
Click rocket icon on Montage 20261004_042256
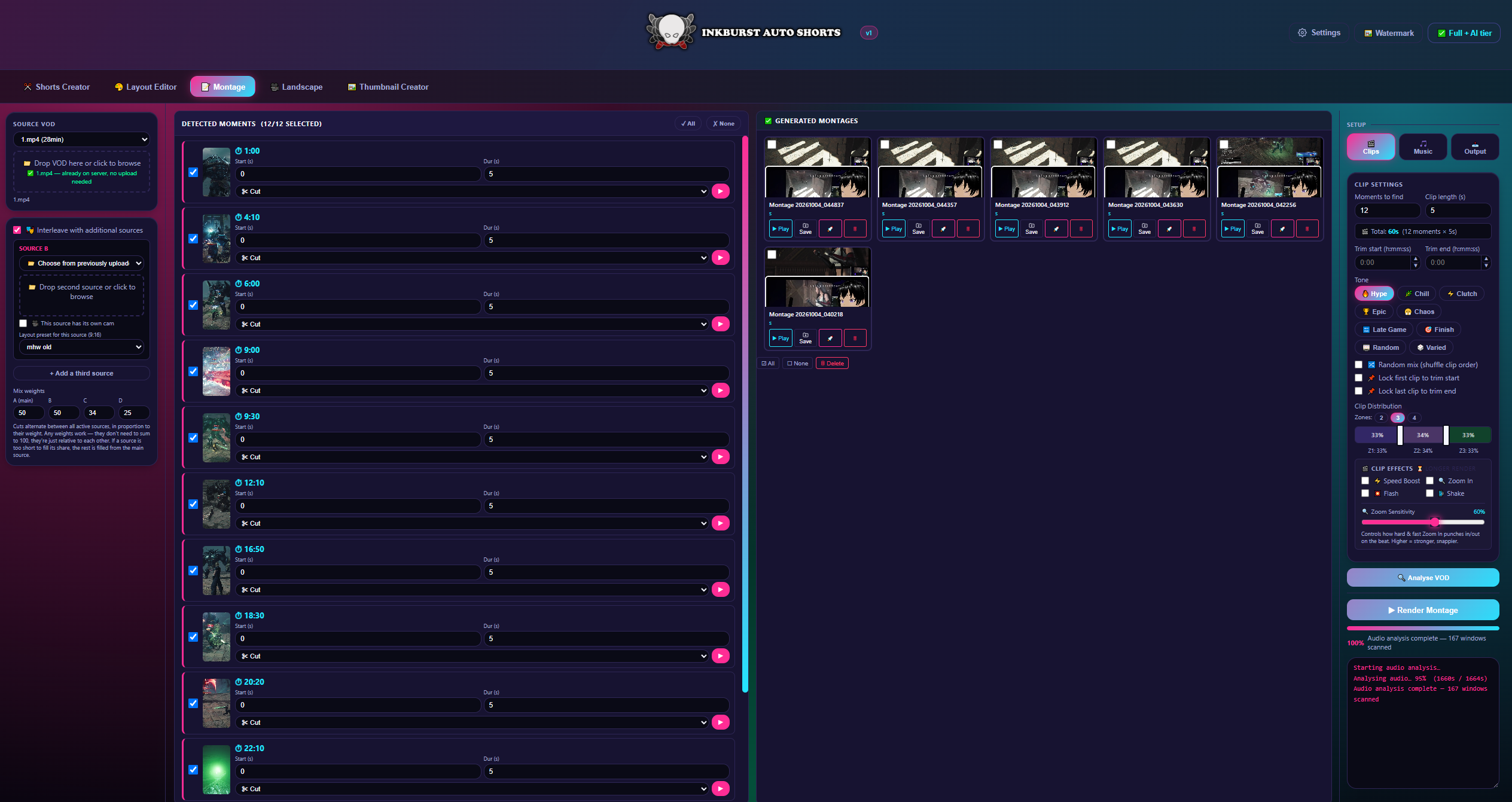pyautogui.click(x=1282, y=229)
